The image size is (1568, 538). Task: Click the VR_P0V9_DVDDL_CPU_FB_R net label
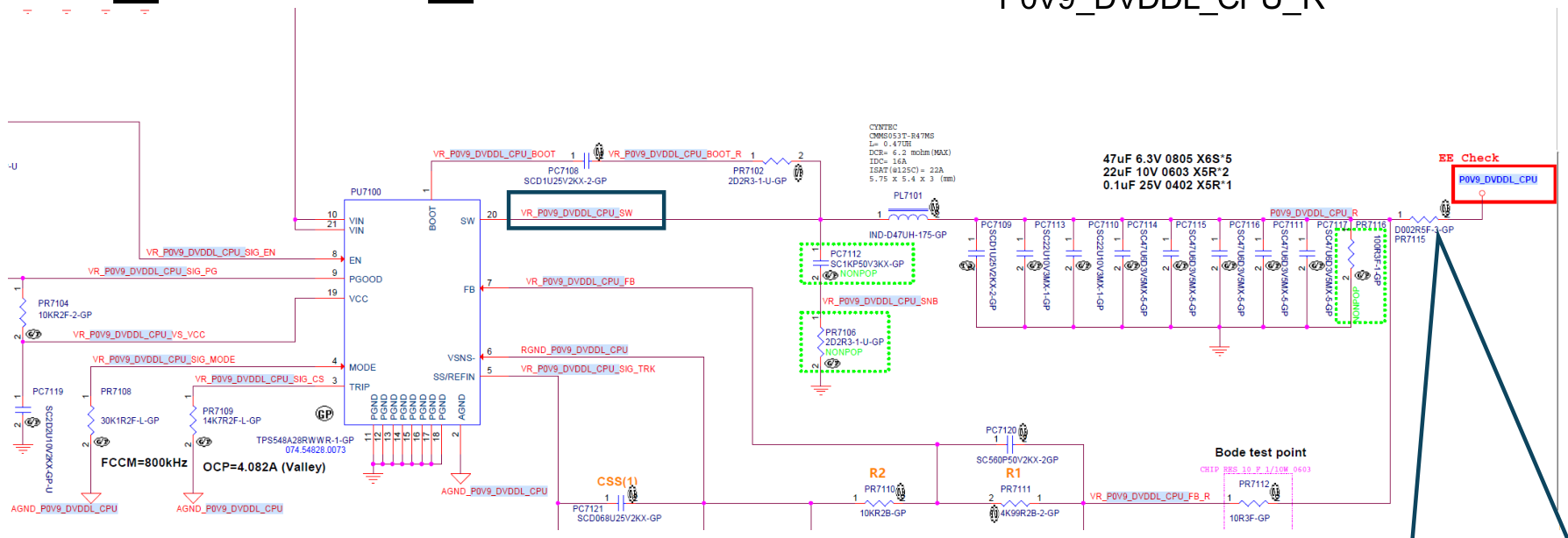pos(1150,496)
